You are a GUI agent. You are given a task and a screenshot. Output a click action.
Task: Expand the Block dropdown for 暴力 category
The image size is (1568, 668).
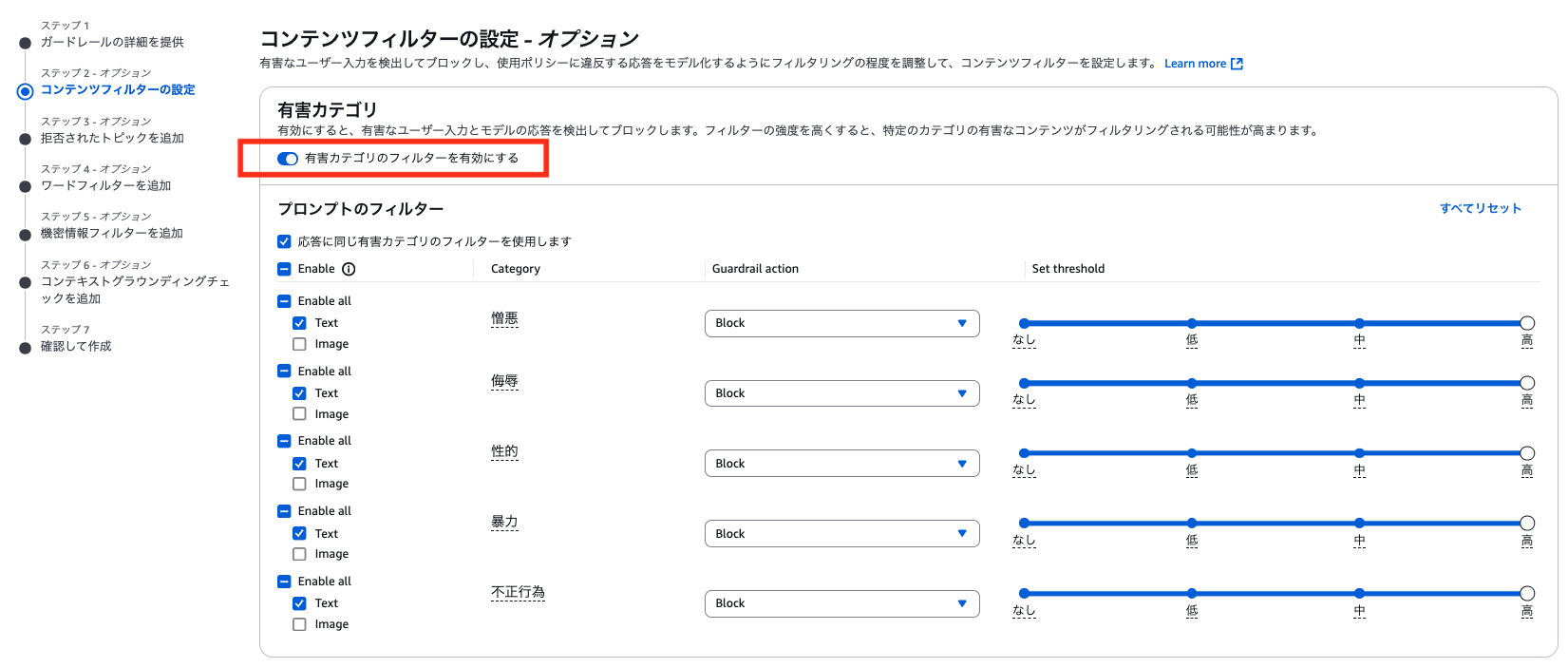pyautogui.click(x=841, y=534)
